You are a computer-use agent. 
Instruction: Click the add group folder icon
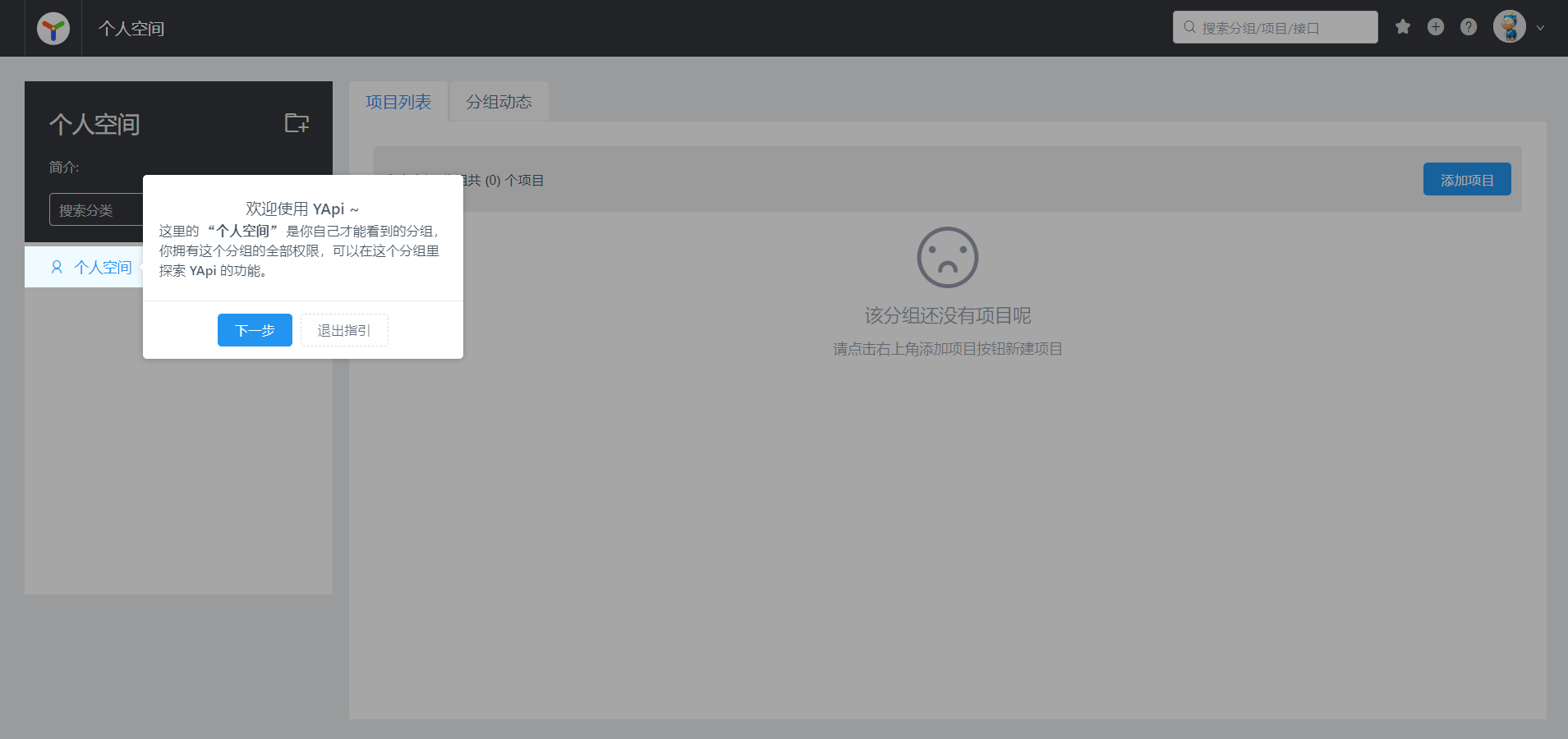click(x=297, y=123)
